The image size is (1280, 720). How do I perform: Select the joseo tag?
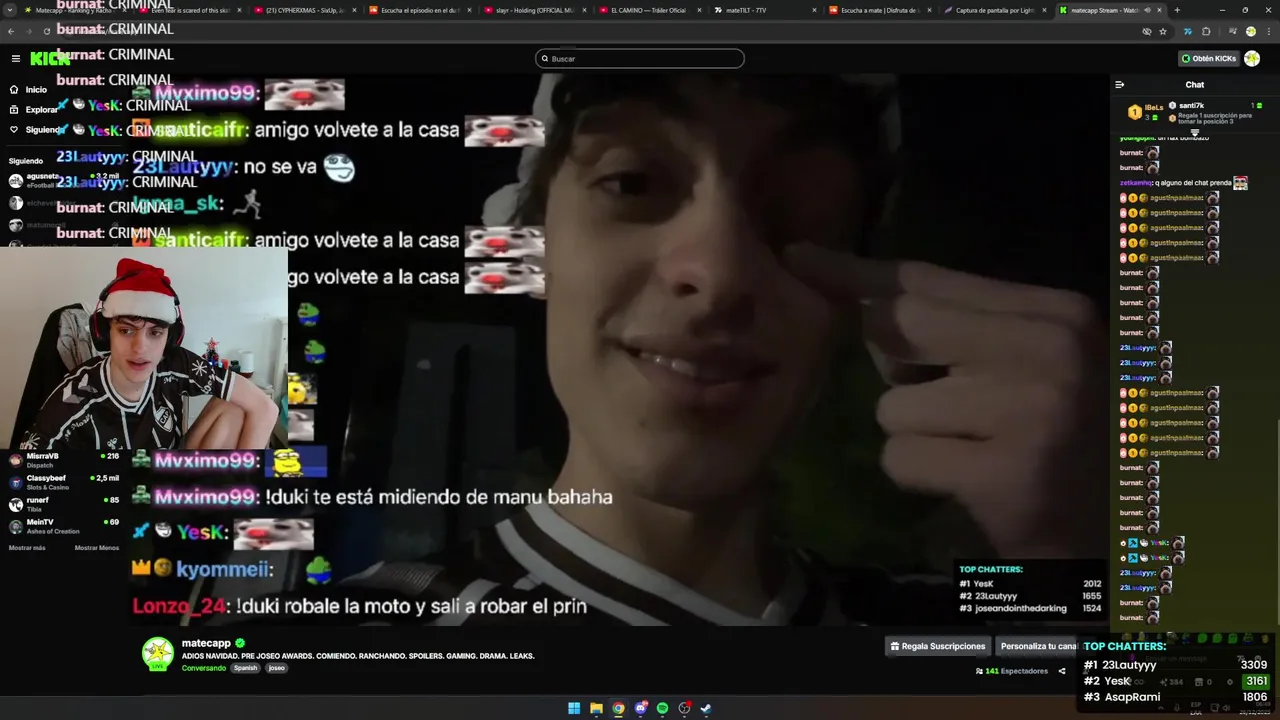277,668
